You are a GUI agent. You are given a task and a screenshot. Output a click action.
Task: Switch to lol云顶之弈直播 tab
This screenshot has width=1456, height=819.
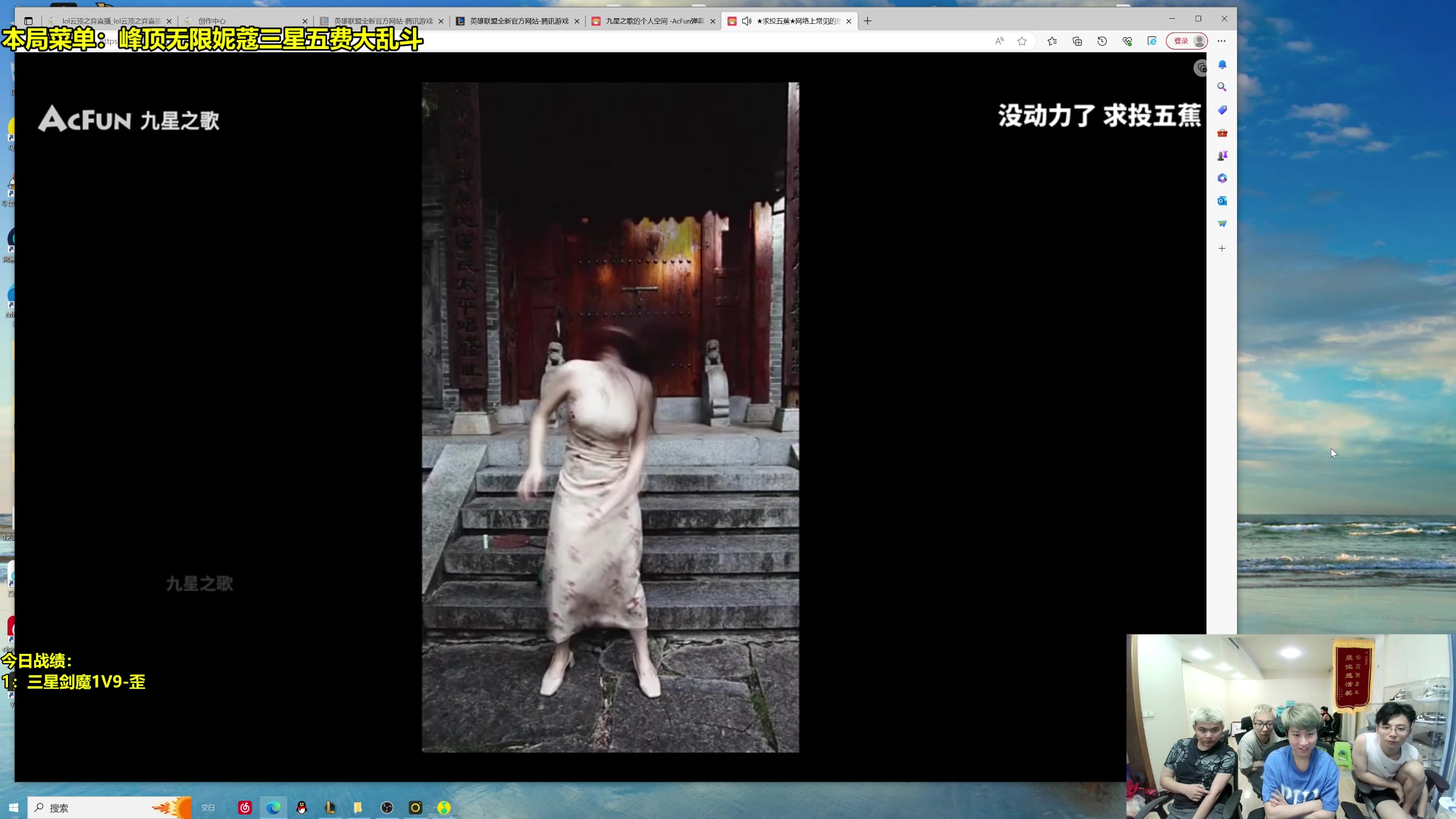point(110,21)
